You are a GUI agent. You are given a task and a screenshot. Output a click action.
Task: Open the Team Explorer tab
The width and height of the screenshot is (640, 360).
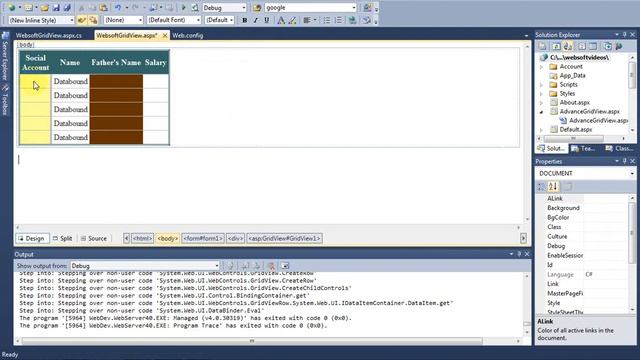pyautogui.click(x=583, y=149)
